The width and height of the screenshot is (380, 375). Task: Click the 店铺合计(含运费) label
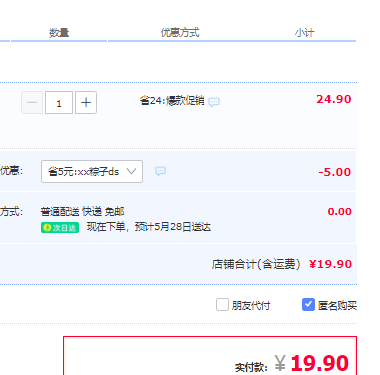pos(256,264)
